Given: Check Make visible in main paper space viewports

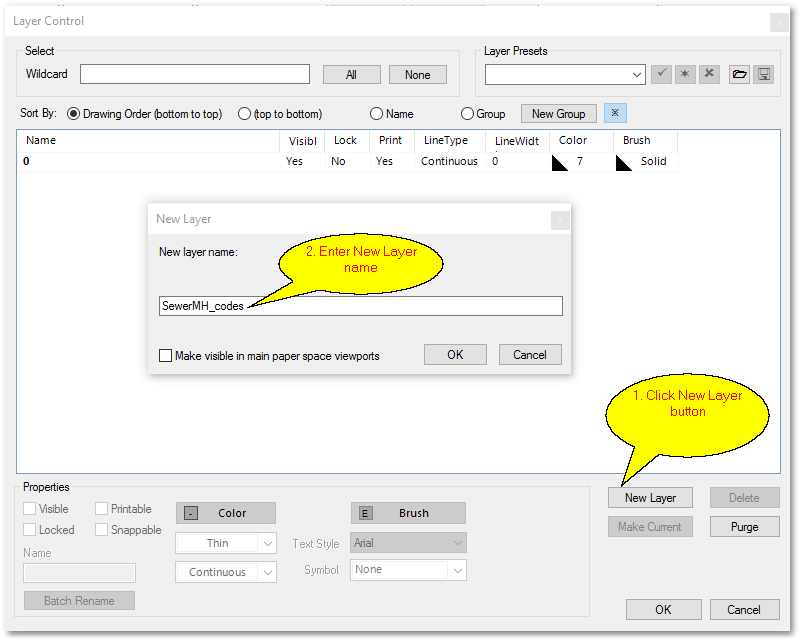Looking at the screenshot, I should pos(166,355).
